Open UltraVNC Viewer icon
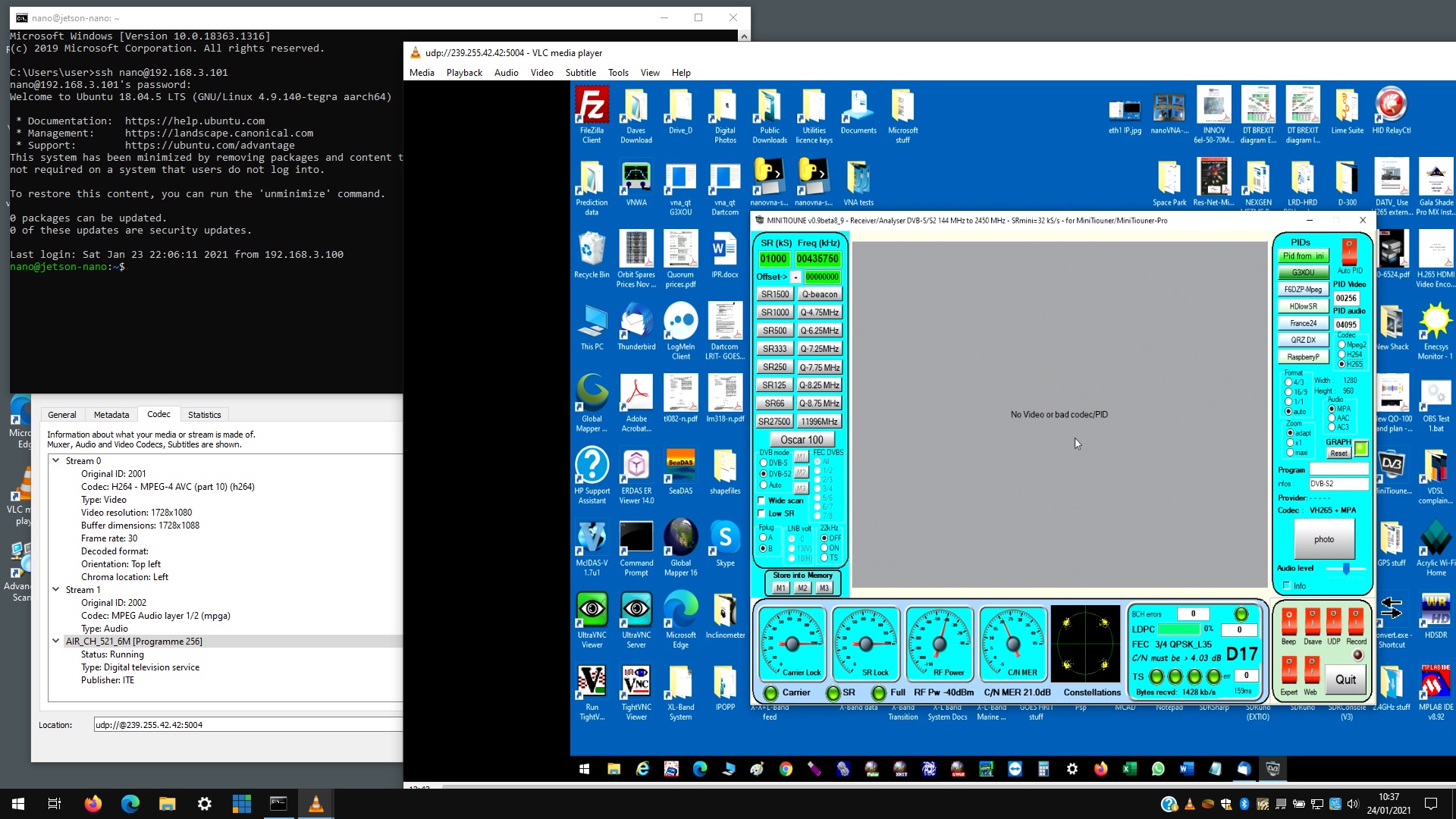Viewport: 1456px width, 819px height. (x=591, y=620)
